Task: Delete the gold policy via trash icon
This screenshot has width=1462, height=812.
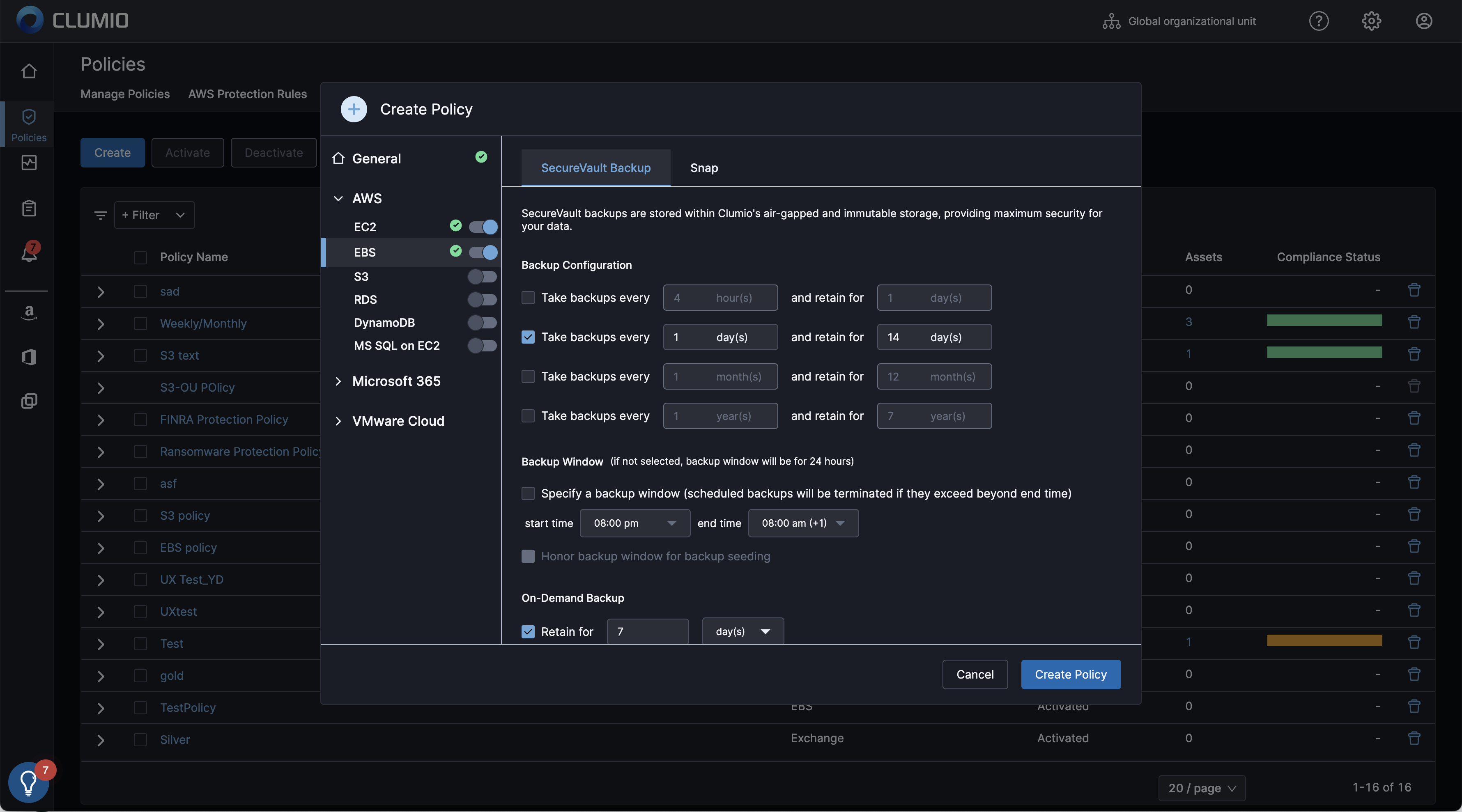Action: click(1414, 674)
